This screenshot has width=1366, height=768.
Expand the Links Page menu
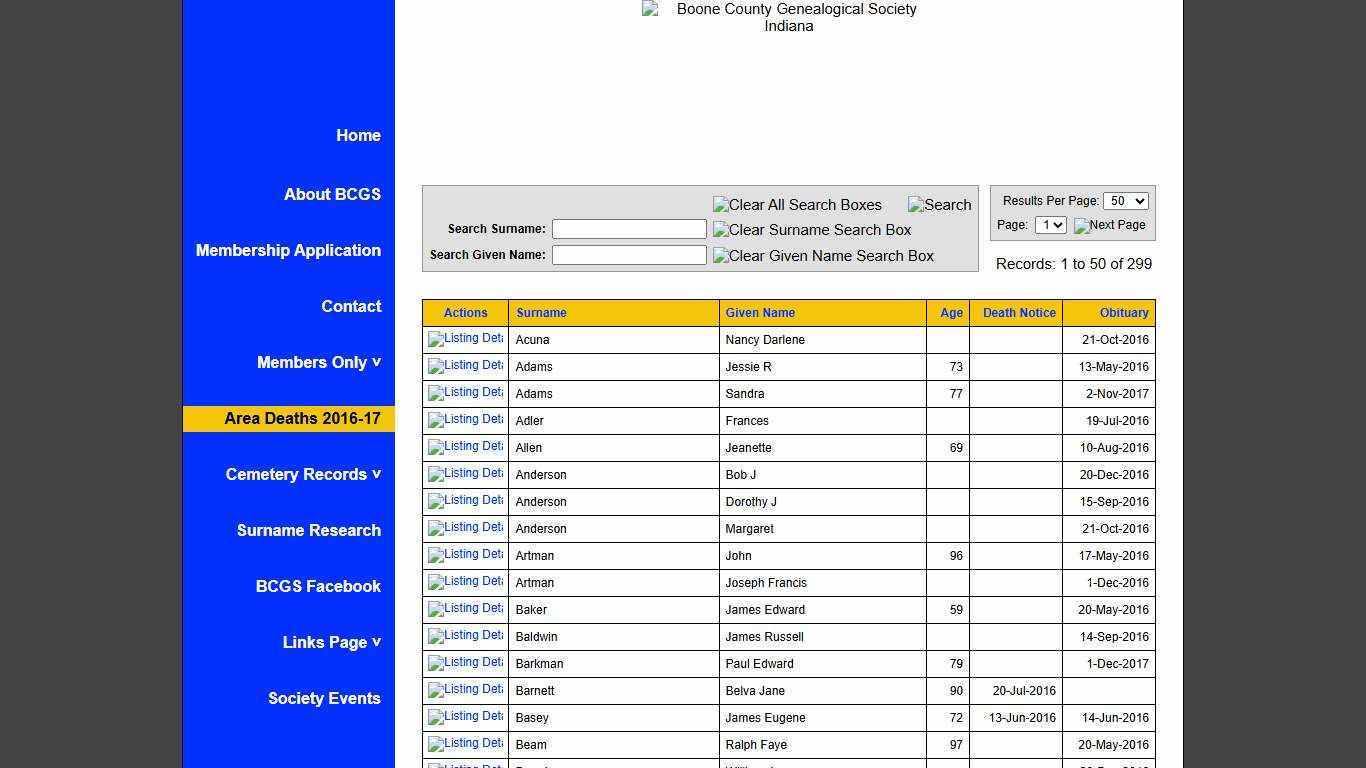[331, 642]
